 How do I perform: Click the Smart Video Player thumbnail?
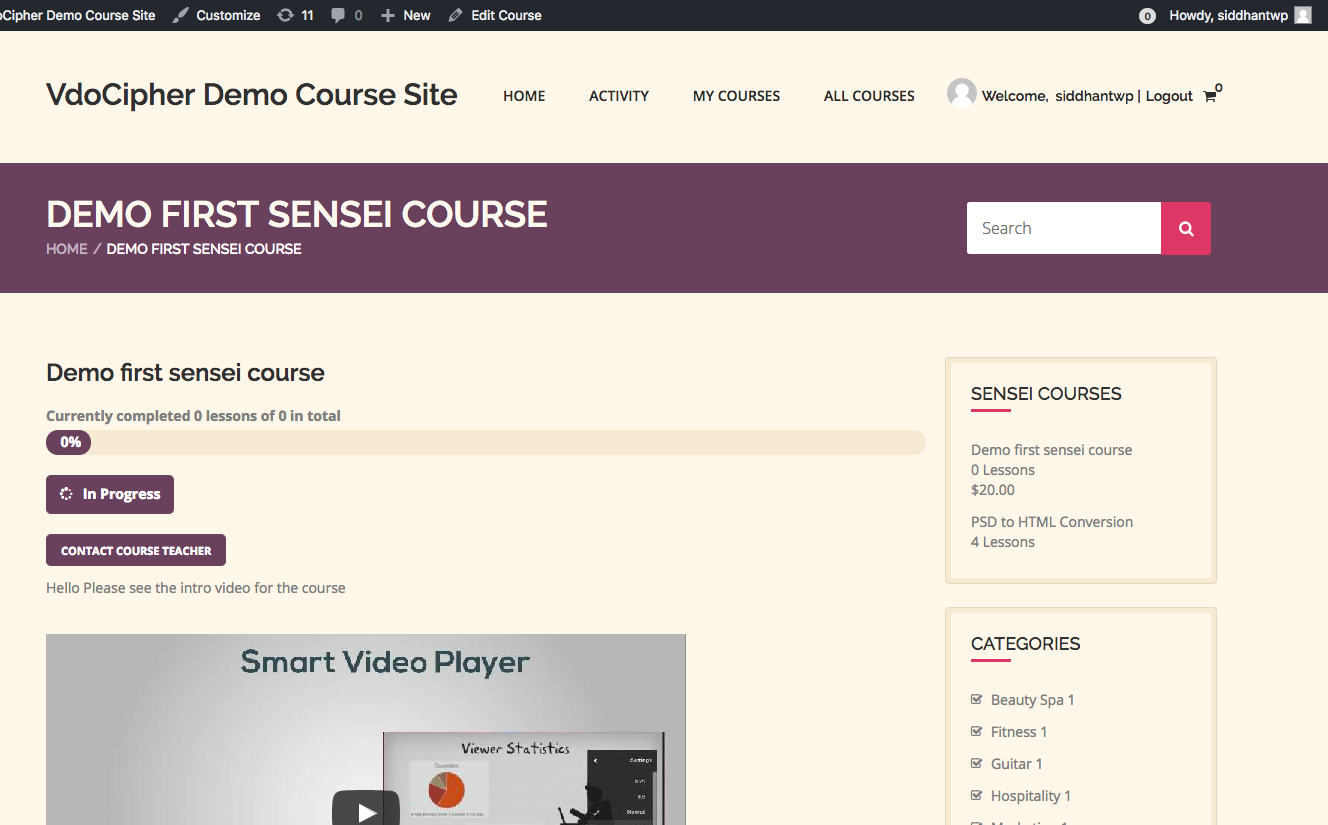366,729
